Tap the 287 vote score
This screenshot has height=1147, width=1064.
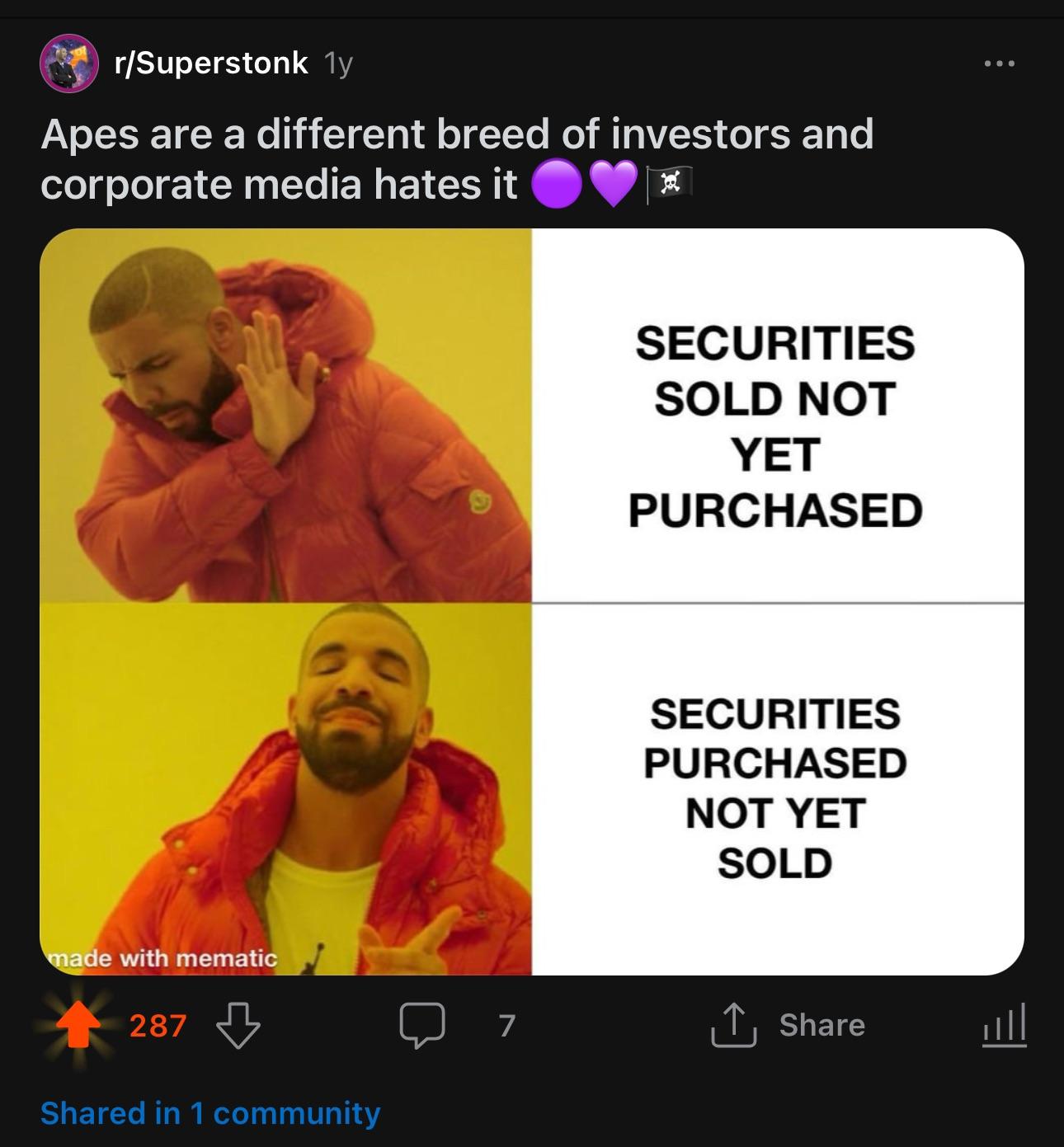point(158,1026)
